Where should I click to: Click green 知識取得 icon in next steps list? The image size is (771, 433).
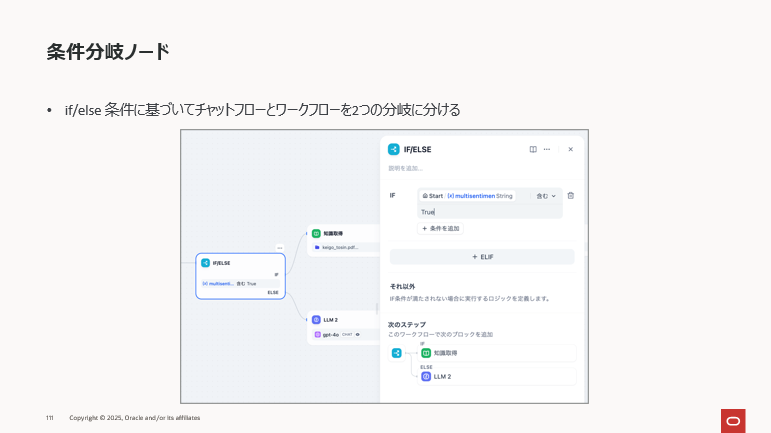click(x=426, y=353)
